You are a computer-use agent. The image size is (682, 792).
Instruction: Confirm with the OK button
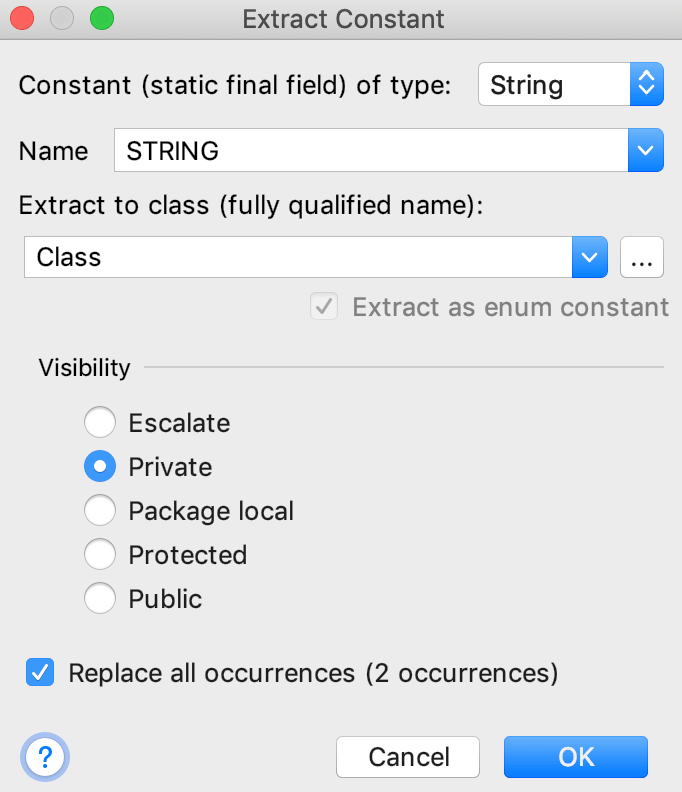point(576,757)
